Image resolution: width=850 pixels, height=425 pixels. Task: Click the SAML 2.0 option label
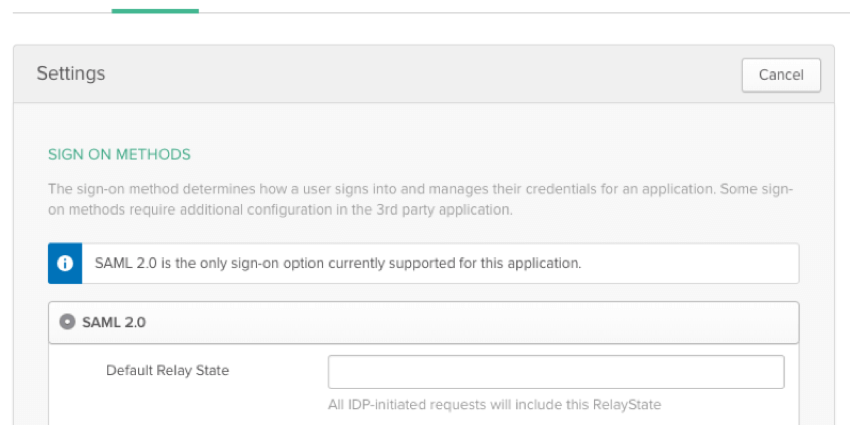113,322
